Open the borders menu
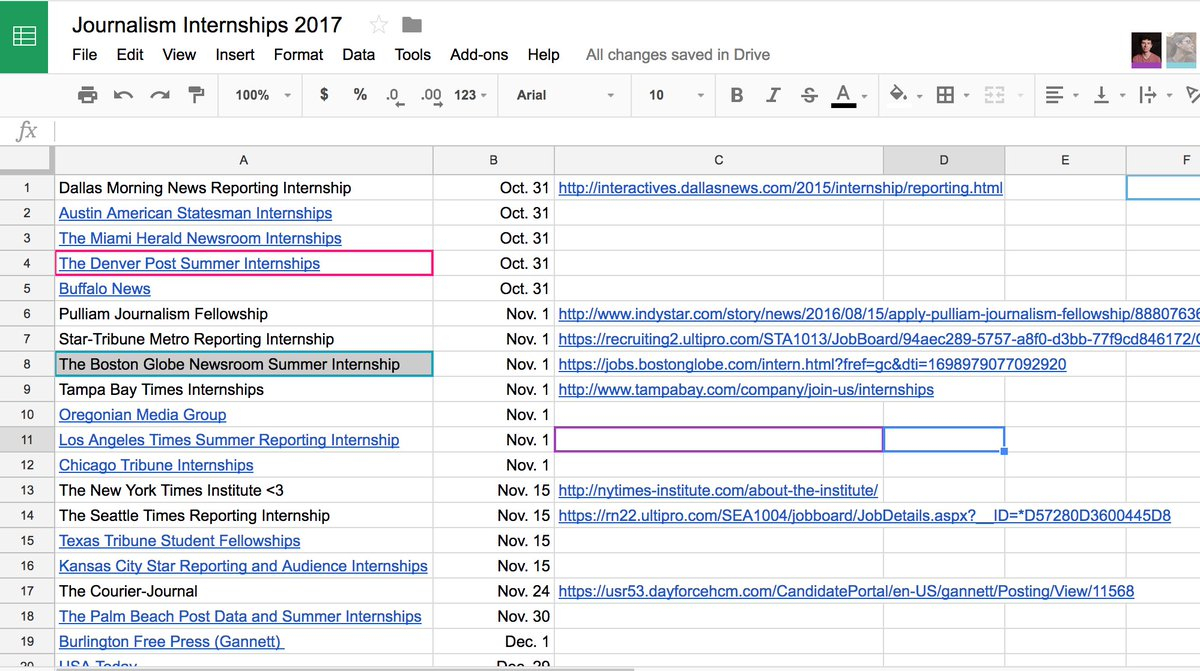The height and width of the screenshot is (671, 1200). pyautogui.click(x=951, y=95)
